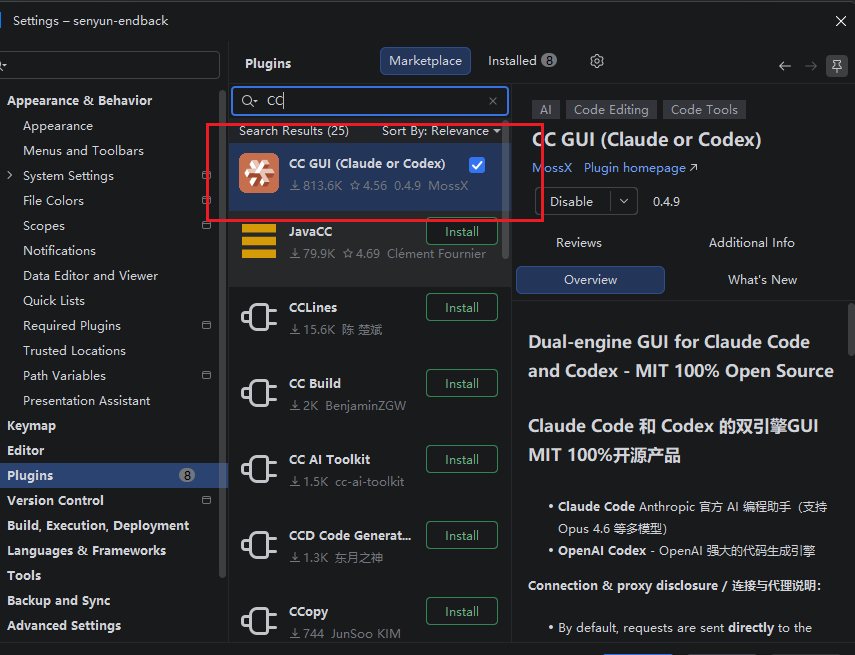Click the CCD Code Generator plug icon

(259, 545)
